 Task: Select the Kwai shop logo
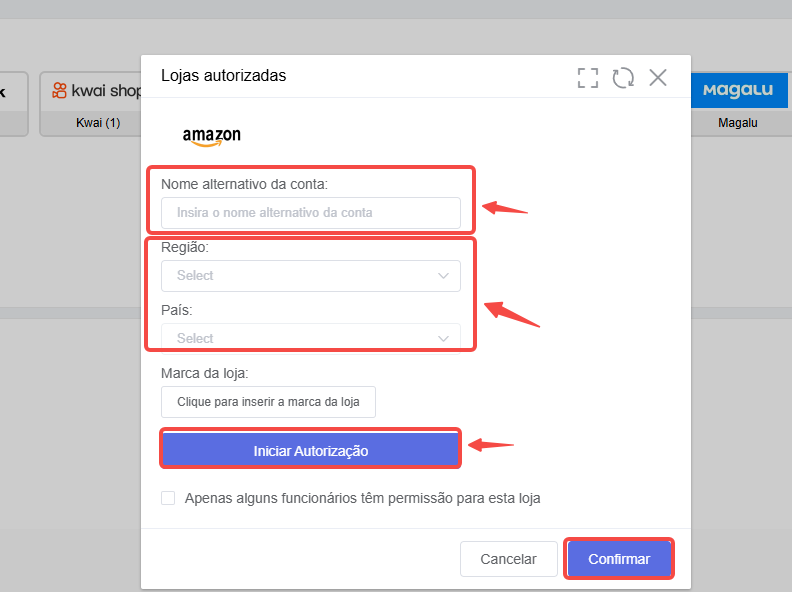click(x=96, y=91)
